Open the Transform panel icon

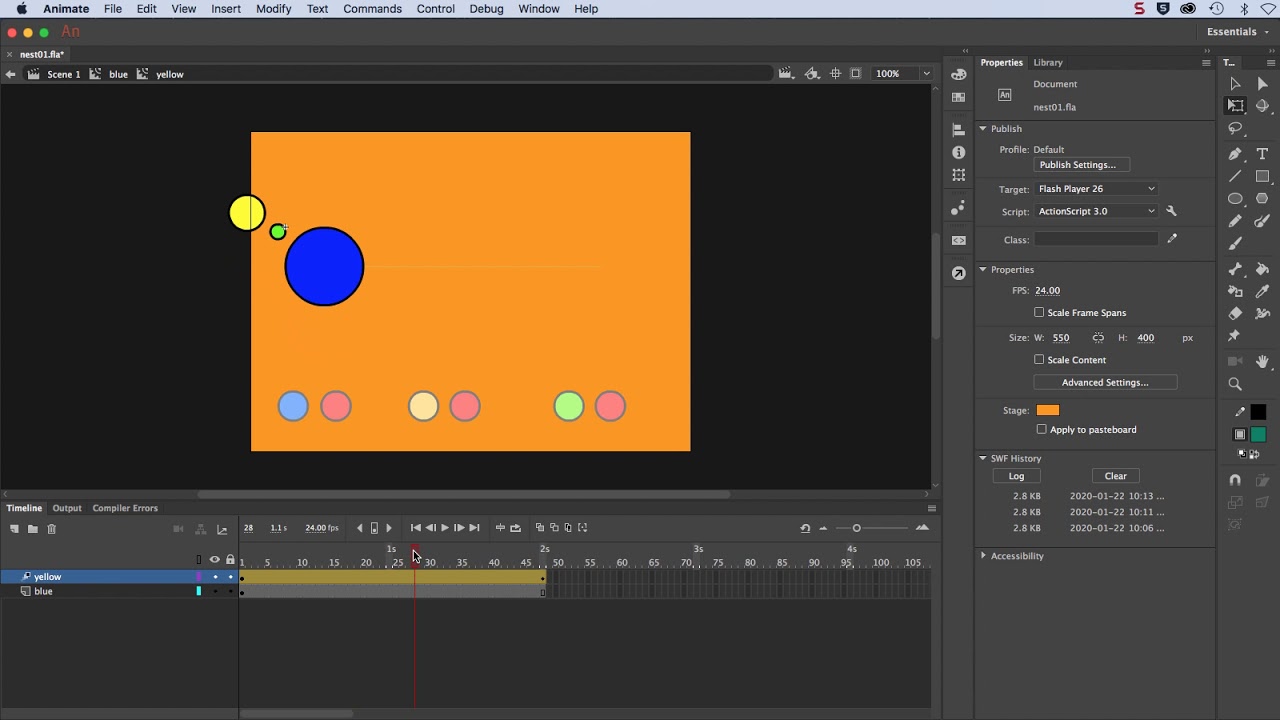959,175
